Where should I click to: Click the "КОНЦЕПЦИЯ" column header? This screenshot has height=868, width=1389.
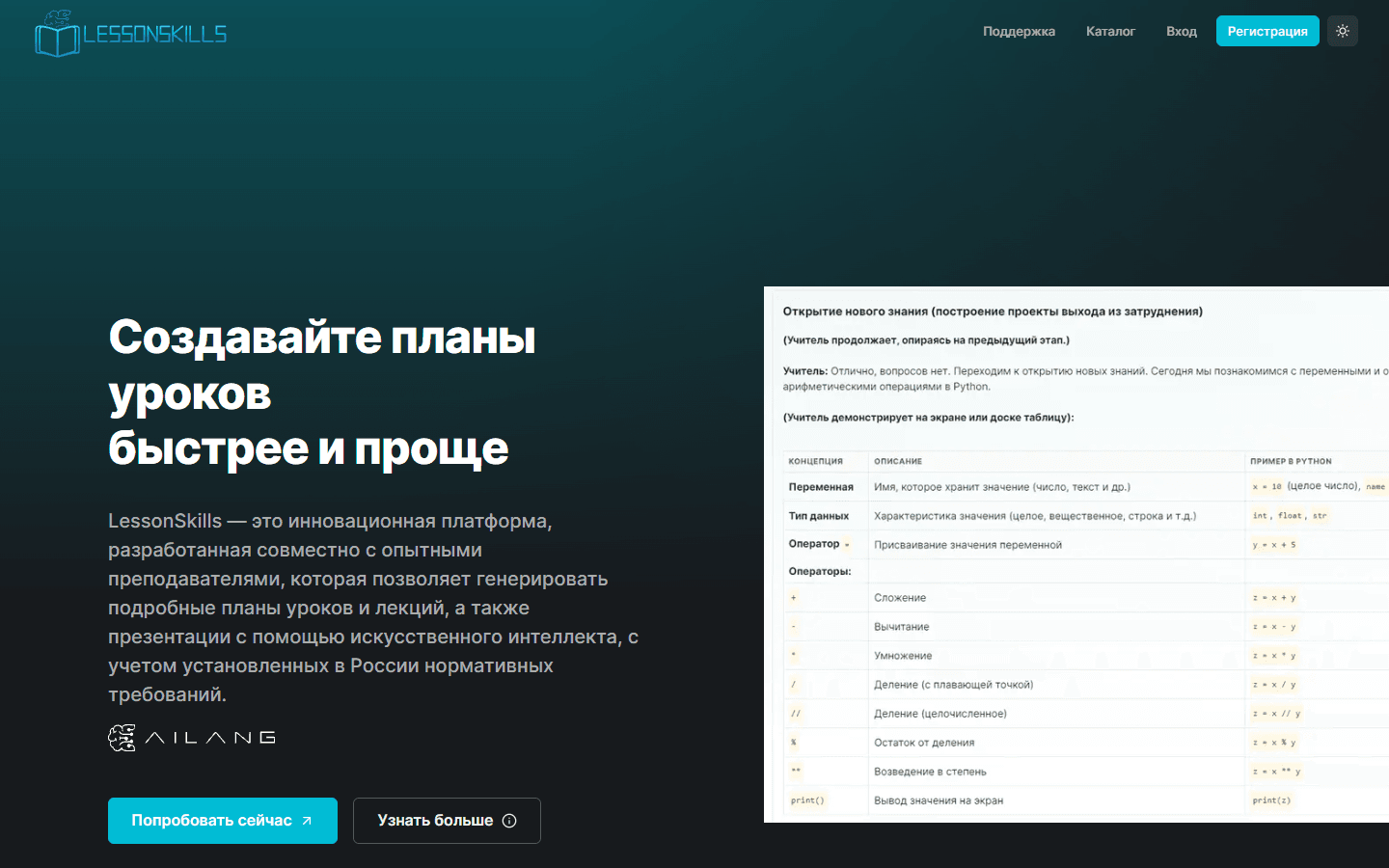click(x=816, y=461)
